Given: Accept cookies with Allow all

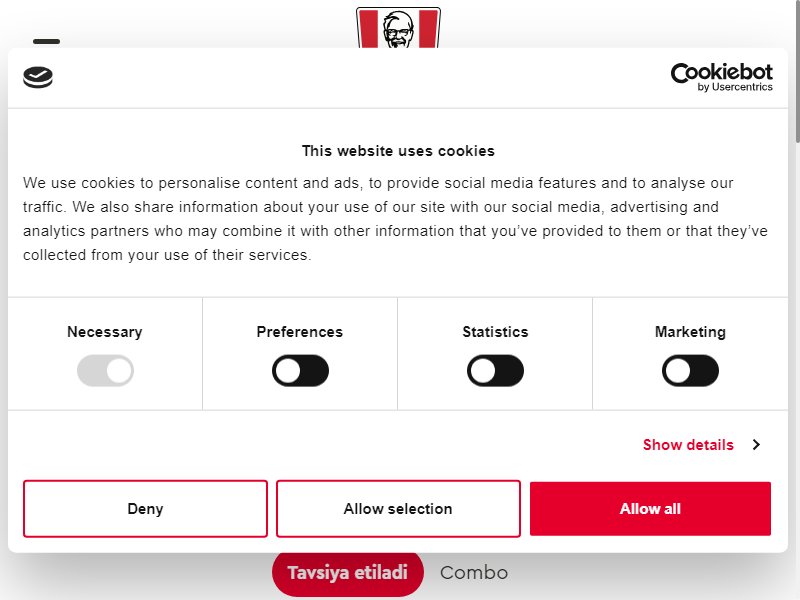Looking at the screenshot, I should pyautogui.click(x=650, y=508).
